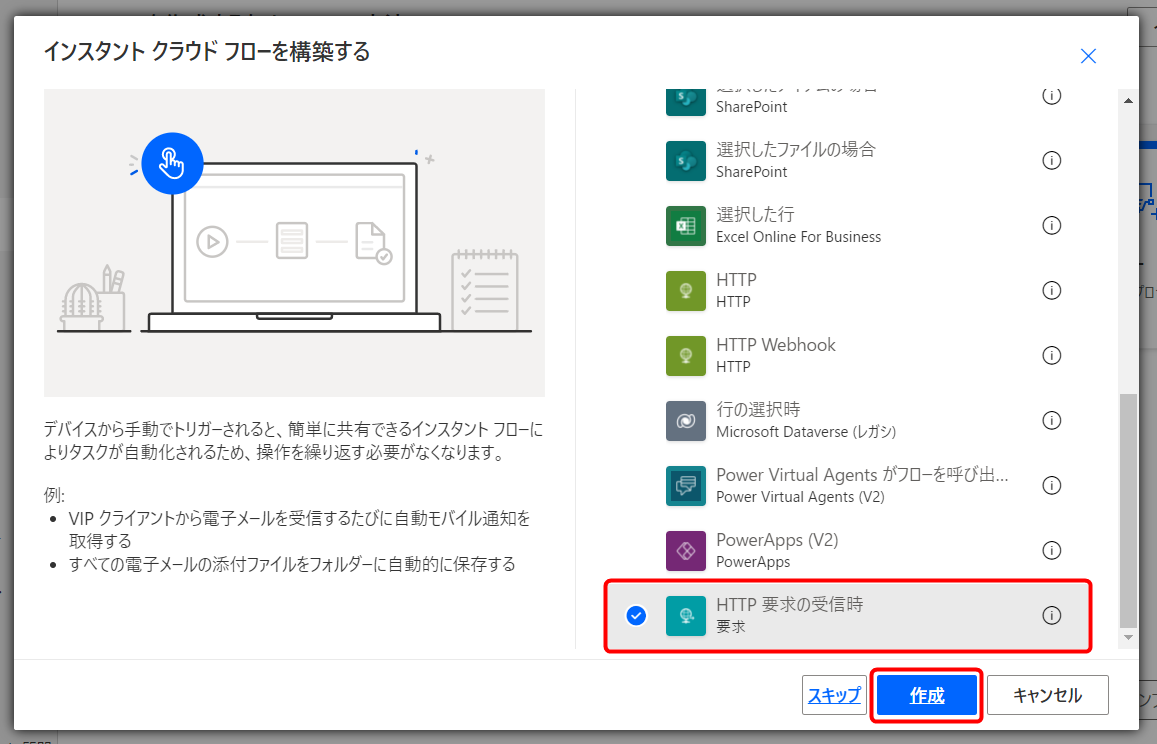Select the 選択した行 trigger text
This screenshot has width=1157, height=744.
point(755,214)
